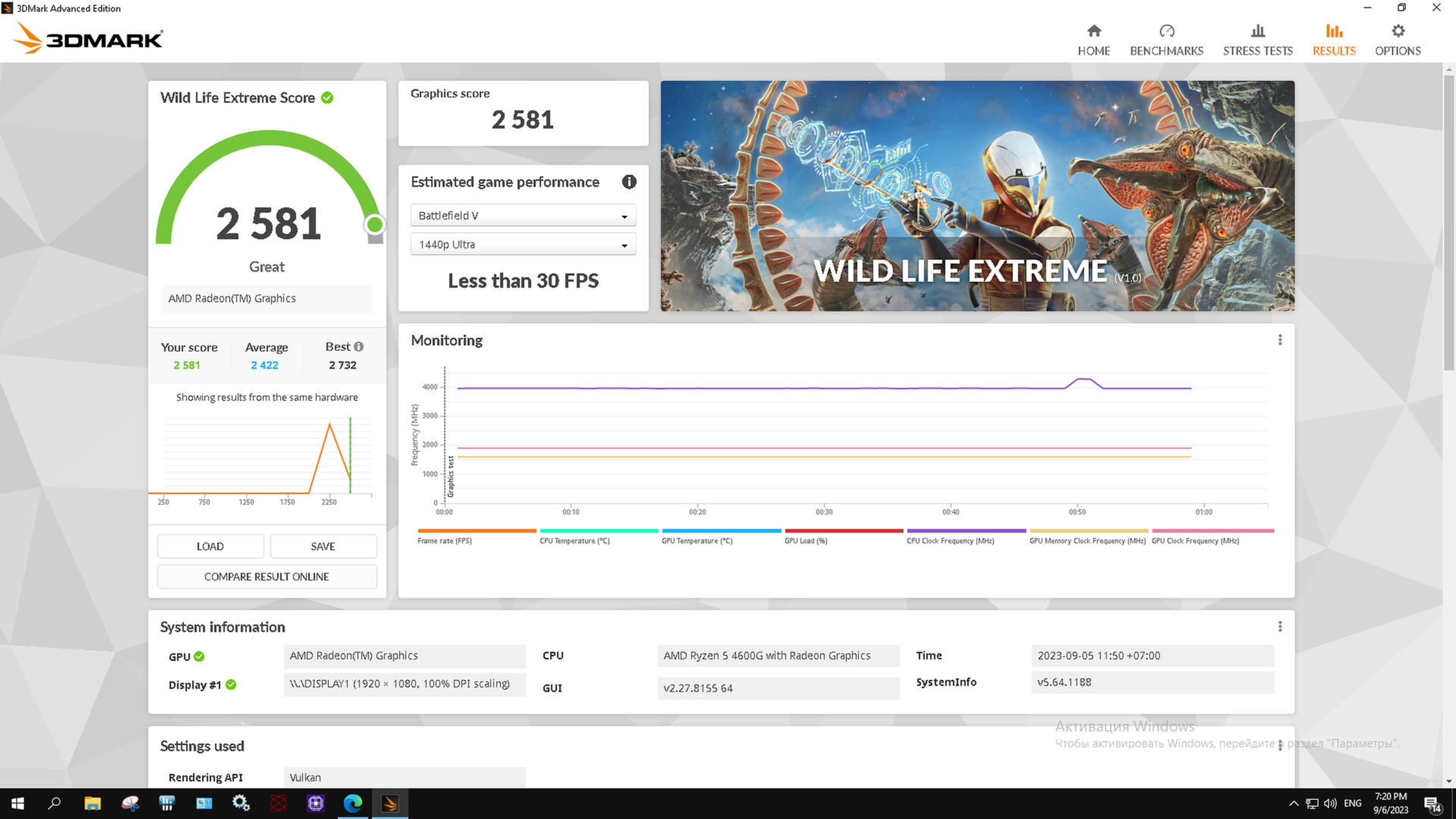1456x819 pixels.
Task: Open the purple CPU app in taskbar
Action: pos(315,803)
